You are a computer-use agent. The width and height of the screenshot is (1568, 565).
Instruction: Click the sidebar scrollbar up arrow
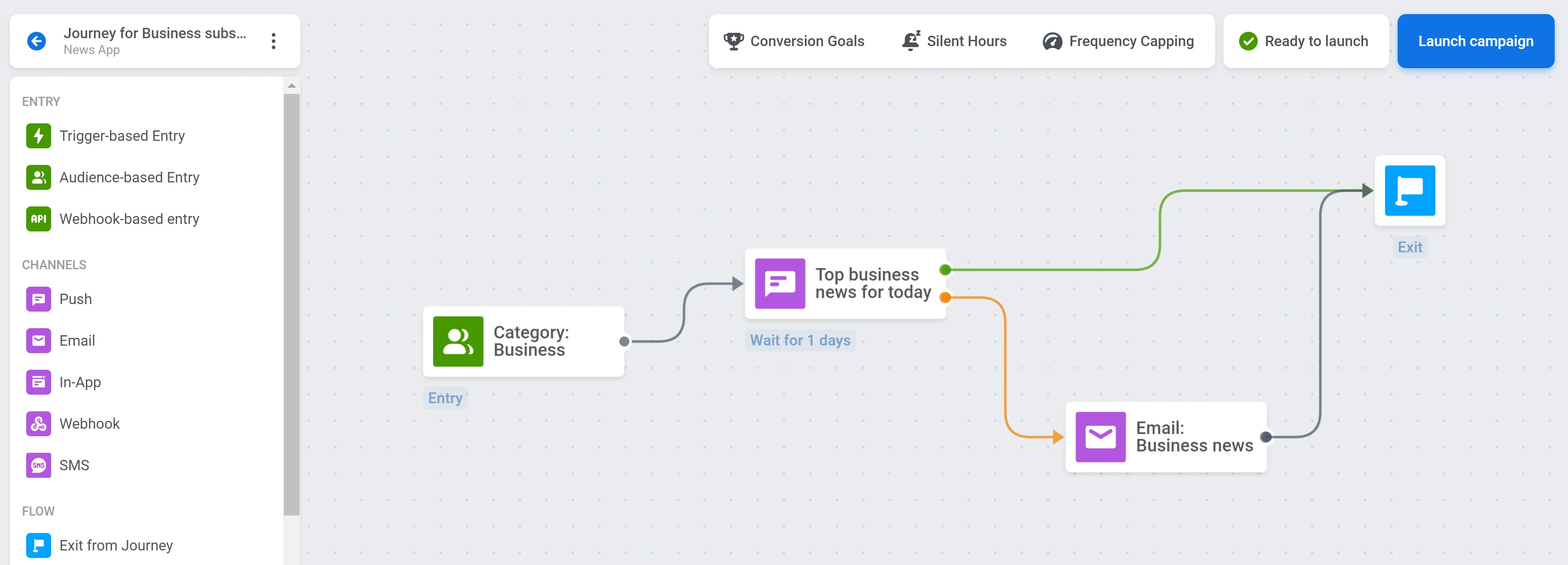tap(292, 86)
